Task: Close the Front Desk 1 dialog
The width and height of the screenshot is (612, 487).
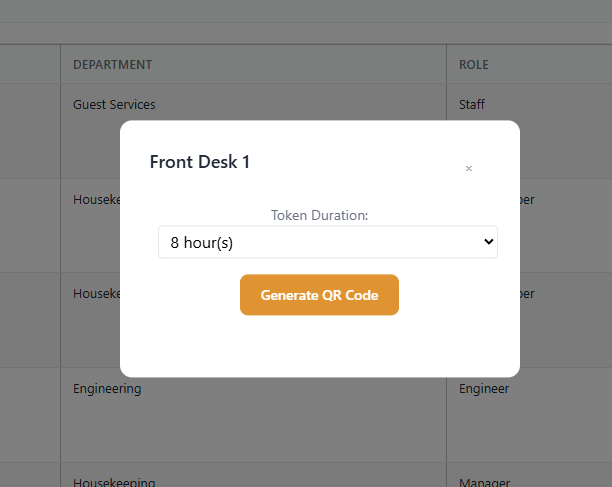Action: pos(468,169)
